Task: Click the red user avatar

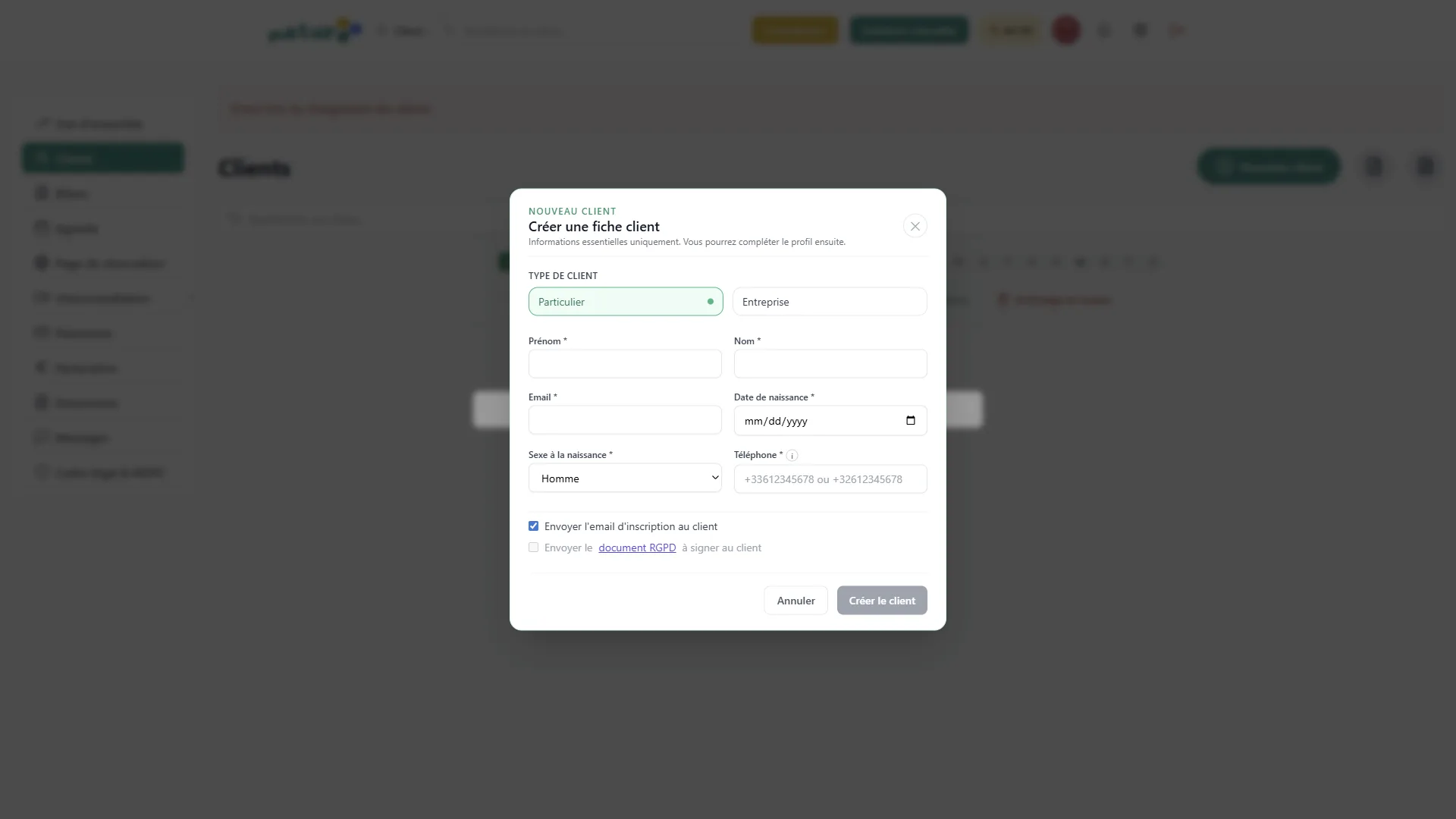Action: (x=1066, y=30)
